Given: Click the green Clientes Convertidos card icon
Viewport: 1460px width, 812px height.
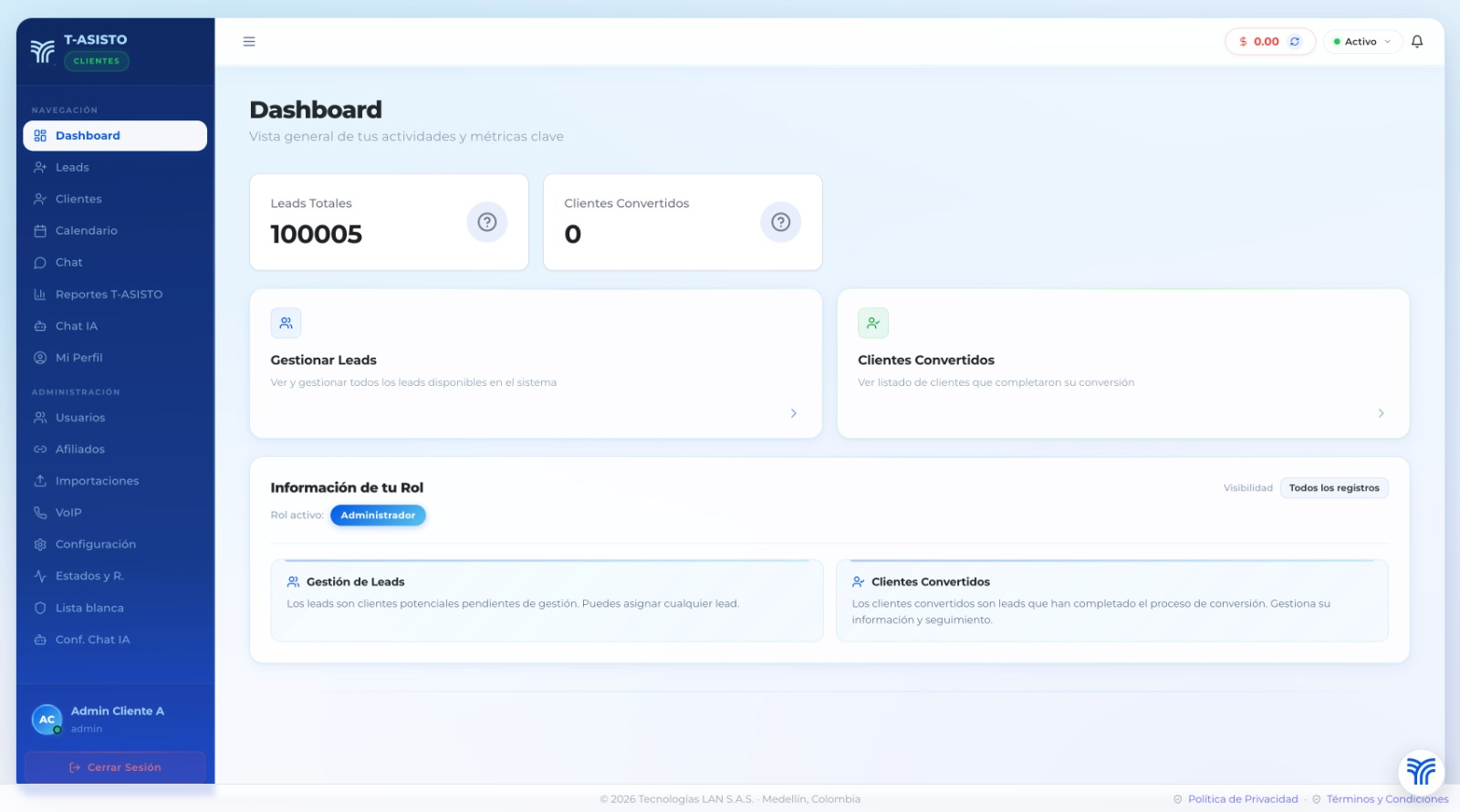Looking at the screenshot, I should click(873, 323).
